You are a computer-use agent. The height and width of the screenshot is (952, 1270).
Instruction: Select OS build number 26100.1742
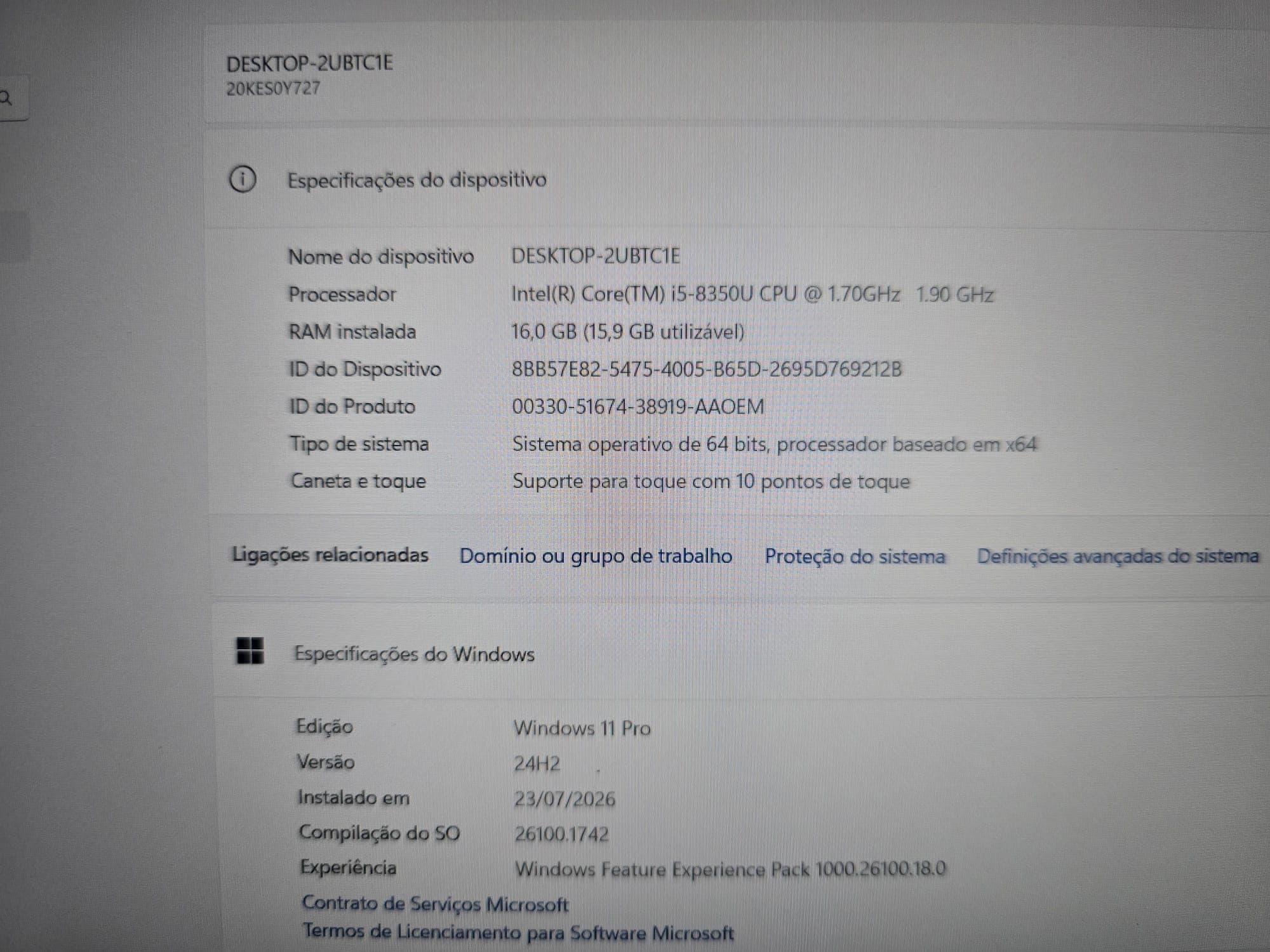[x=562, y=833]
